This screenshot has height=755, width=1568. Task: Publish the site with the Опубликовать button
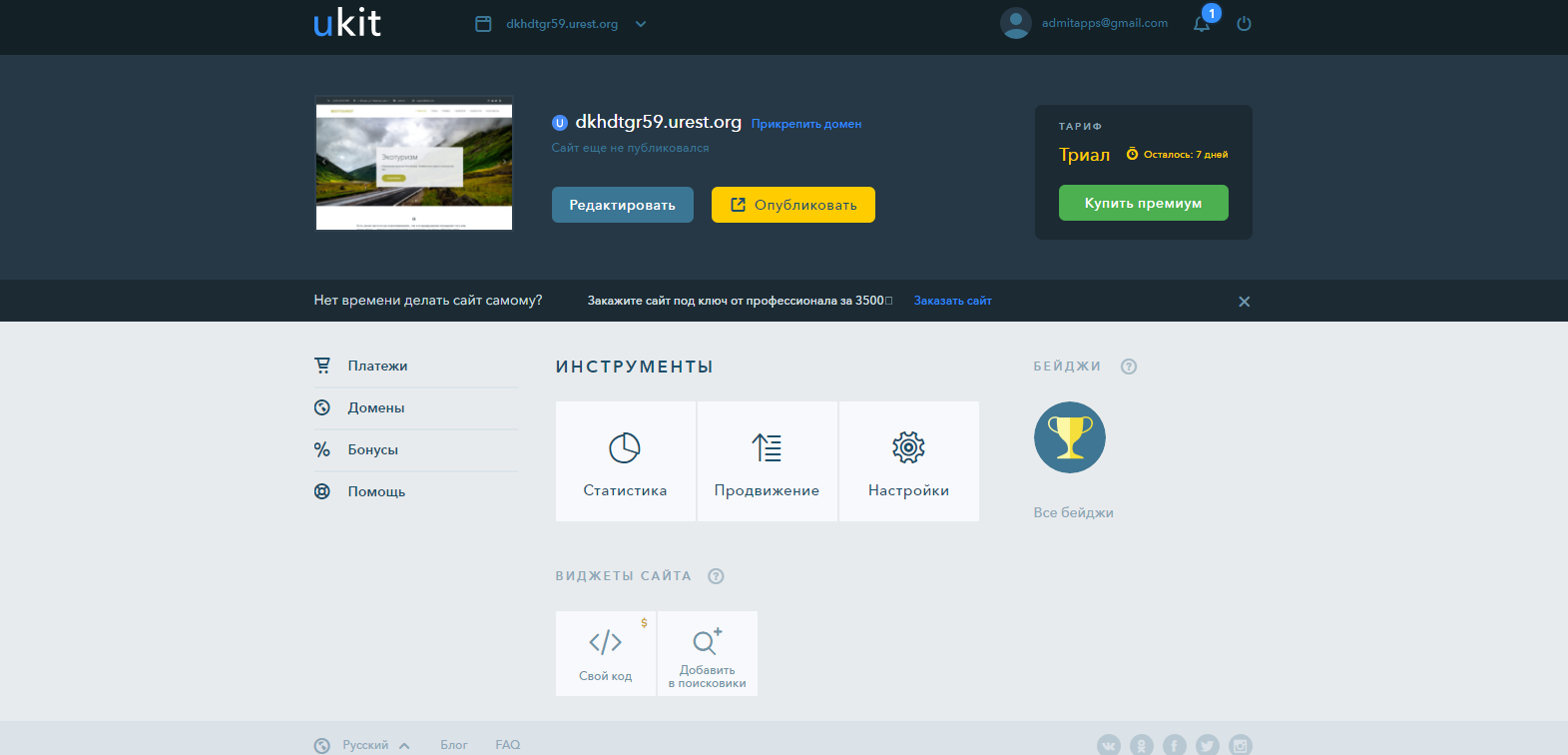click(793, 205)
